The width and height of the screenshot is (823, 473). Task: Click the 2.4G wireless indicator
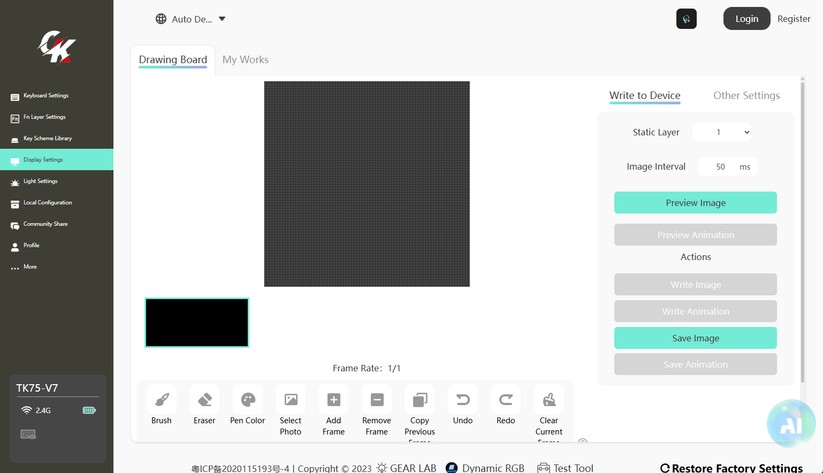(x=35, y=410)
